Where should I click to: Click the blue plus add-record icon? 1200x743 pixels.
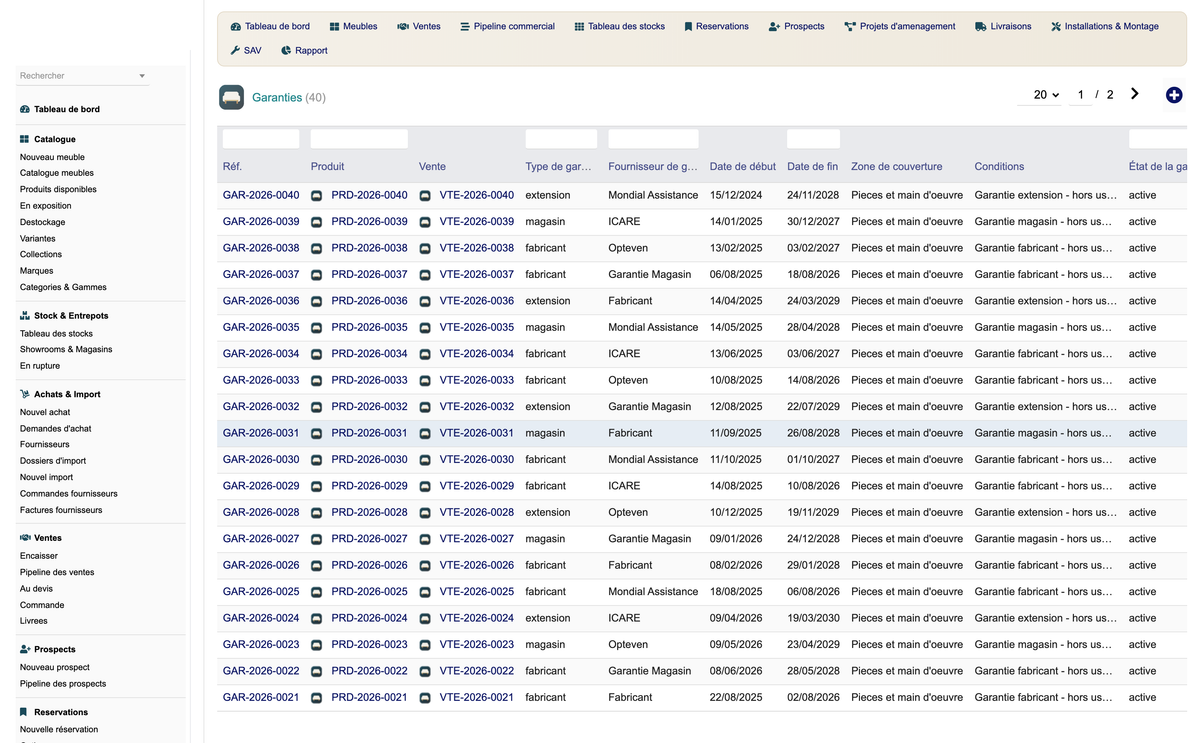(x=1174, y=95)
